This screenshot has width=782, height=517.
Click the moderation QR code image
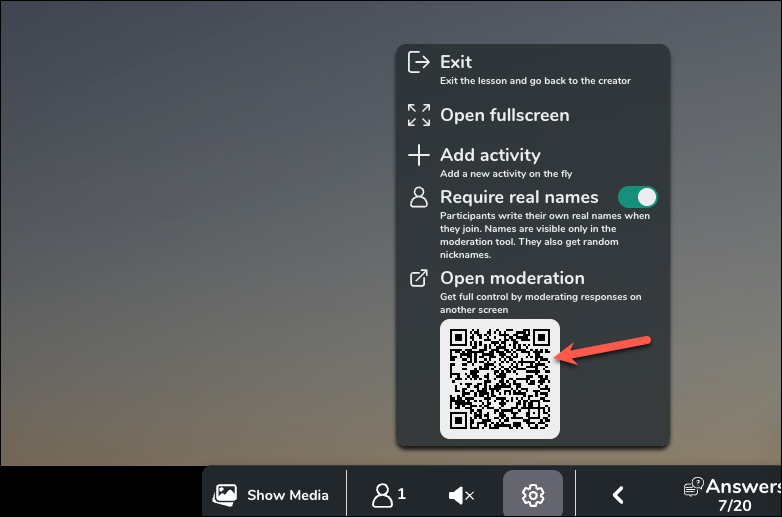tap(500, 379)
